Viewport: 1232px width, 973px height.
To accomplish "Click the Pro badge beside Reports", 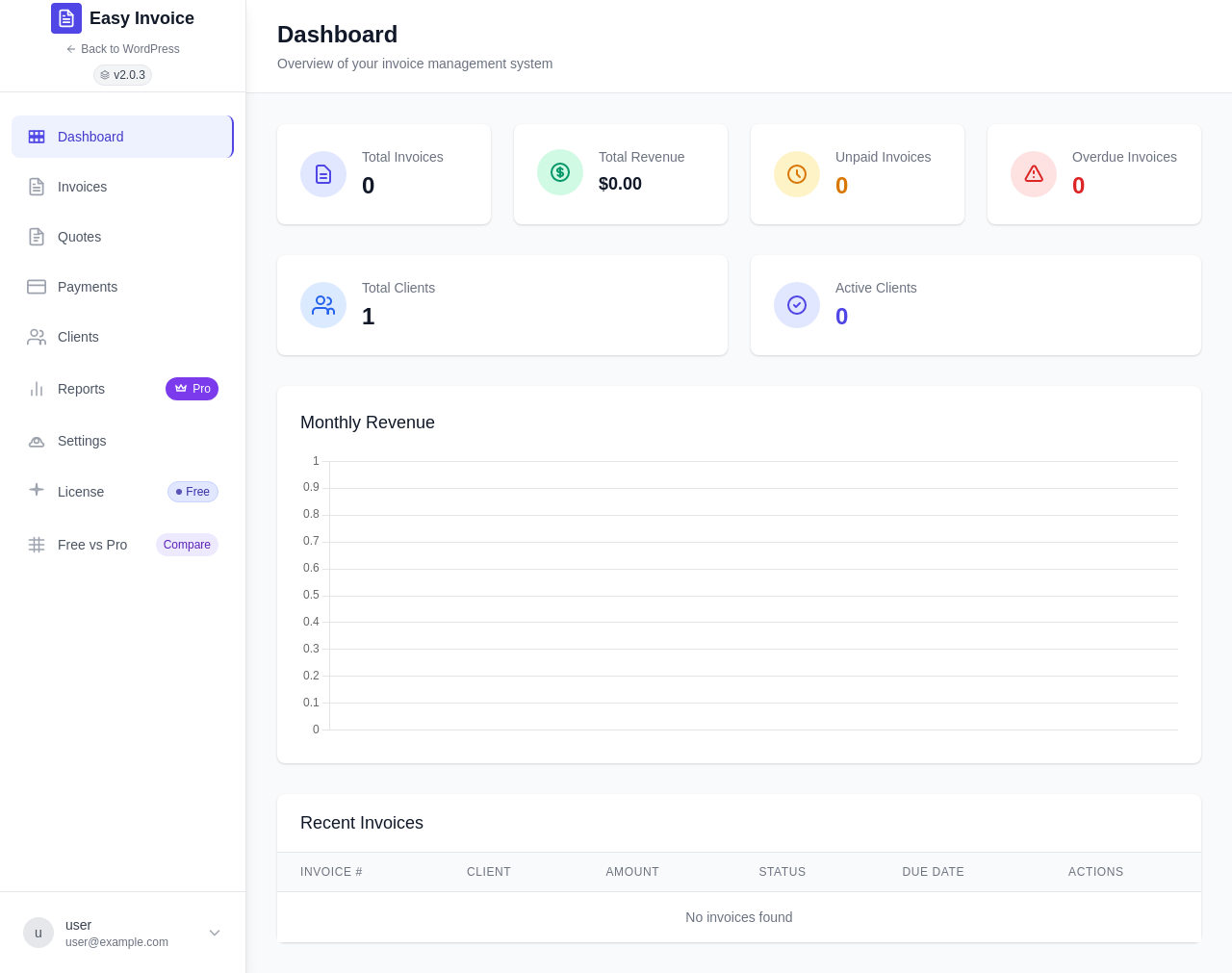I will (192, 389).
